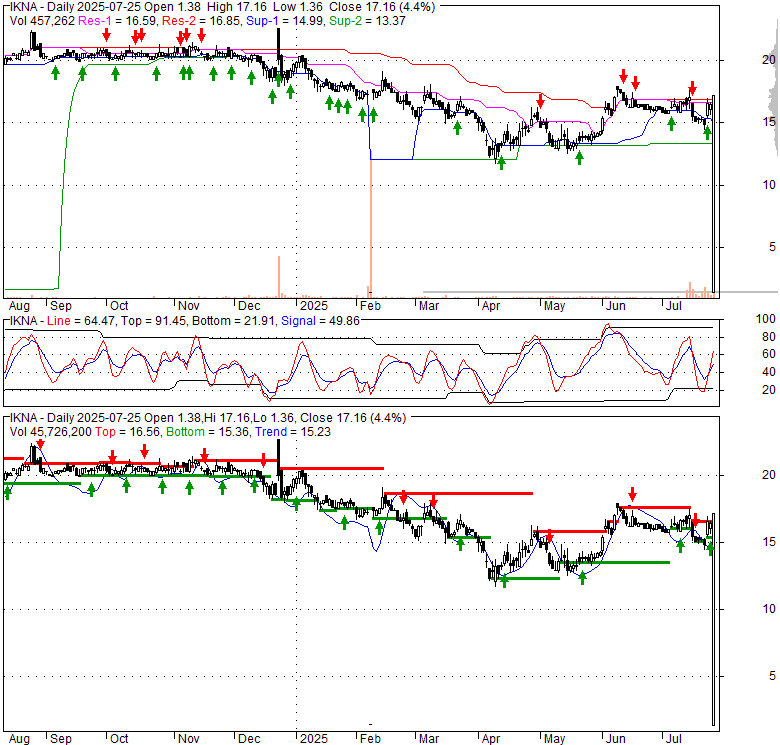
Task: Click the red down arrow above June peak, bottom chart
Action: tap(632, 493)
